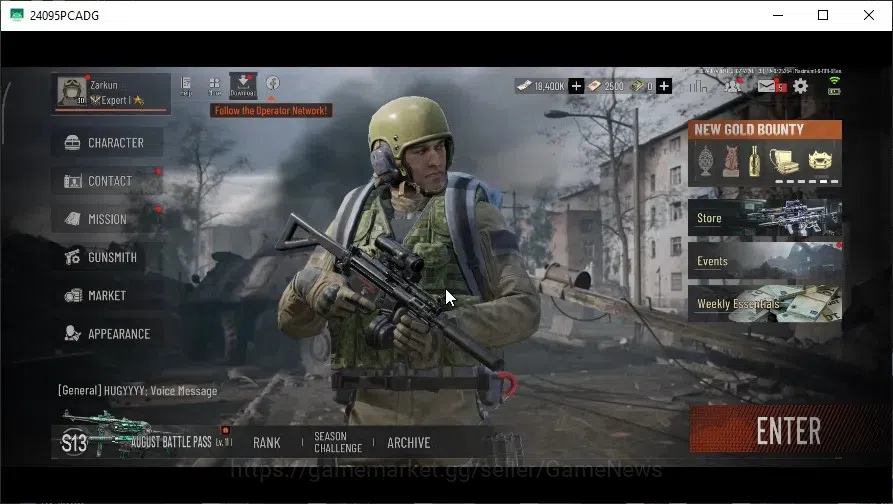
Task: Open the More grid icon
Action: 215,86
